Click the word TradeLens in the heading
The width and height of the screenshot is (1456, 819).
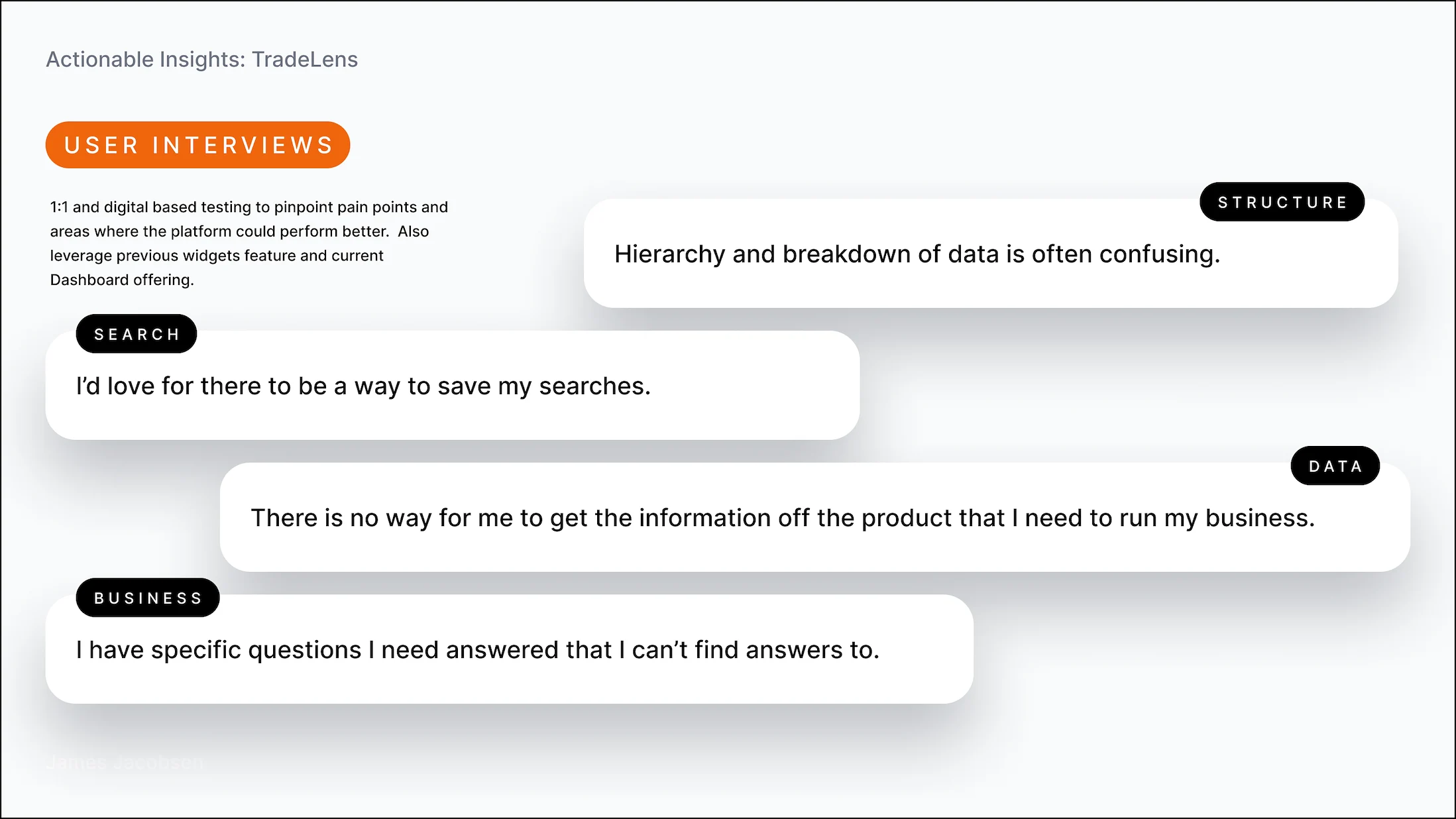(305, 60)
